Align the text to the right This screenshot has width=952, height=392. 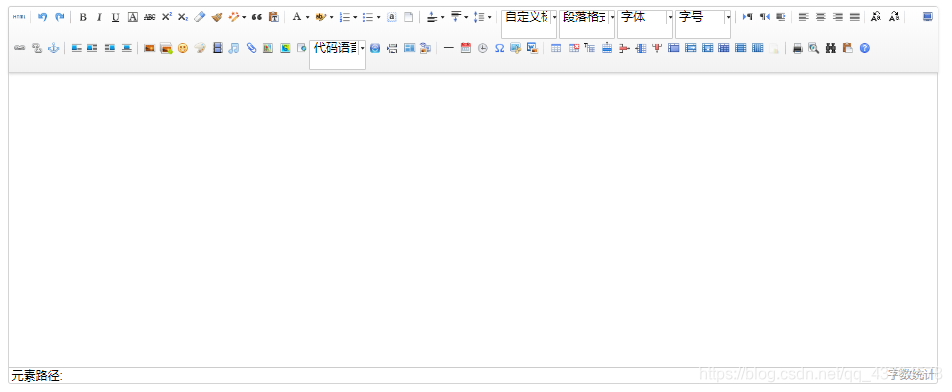pos(838,17)
